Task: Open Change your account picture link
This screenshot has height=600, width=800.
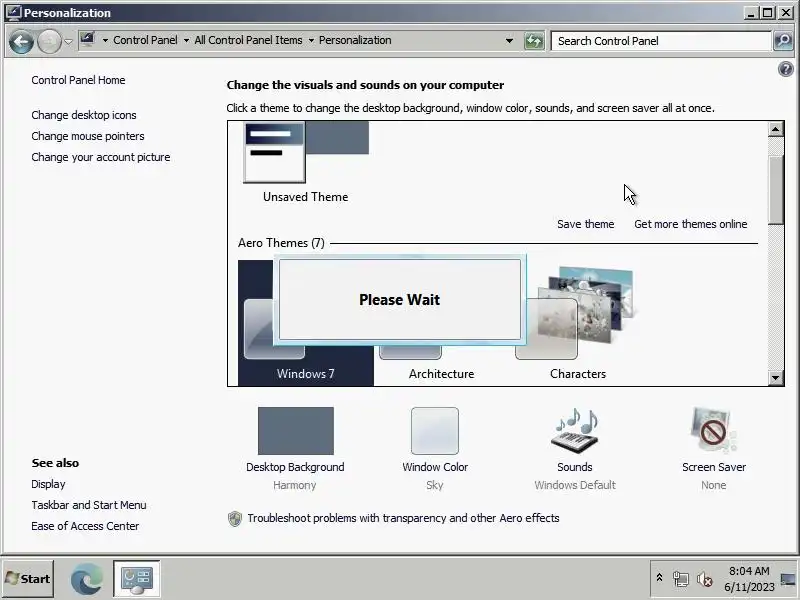Action: (x=101, y=157)
